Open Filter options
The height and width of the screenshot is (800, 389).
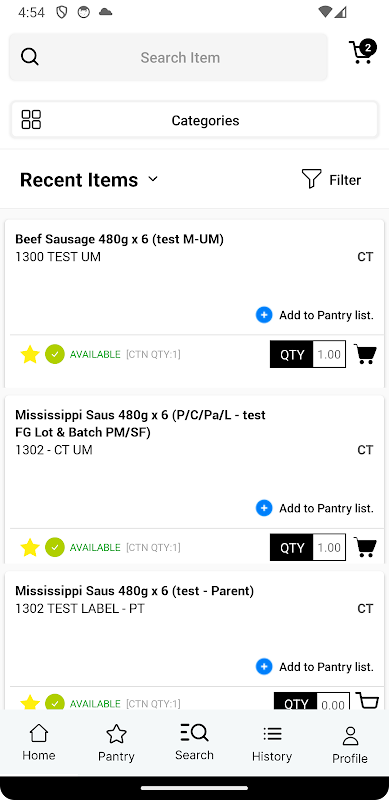pyautogui.click(x=332, y=180)
